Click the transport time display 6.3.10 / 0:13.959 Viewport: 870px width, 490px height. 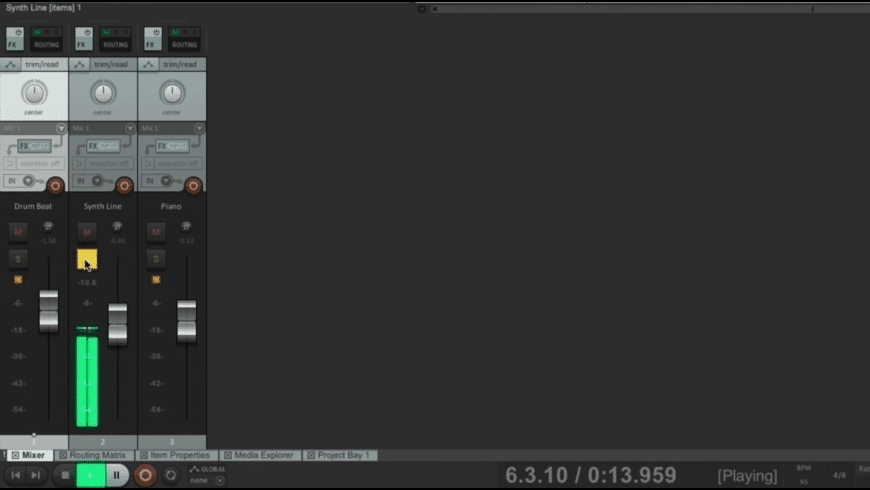tap(590, 476)
